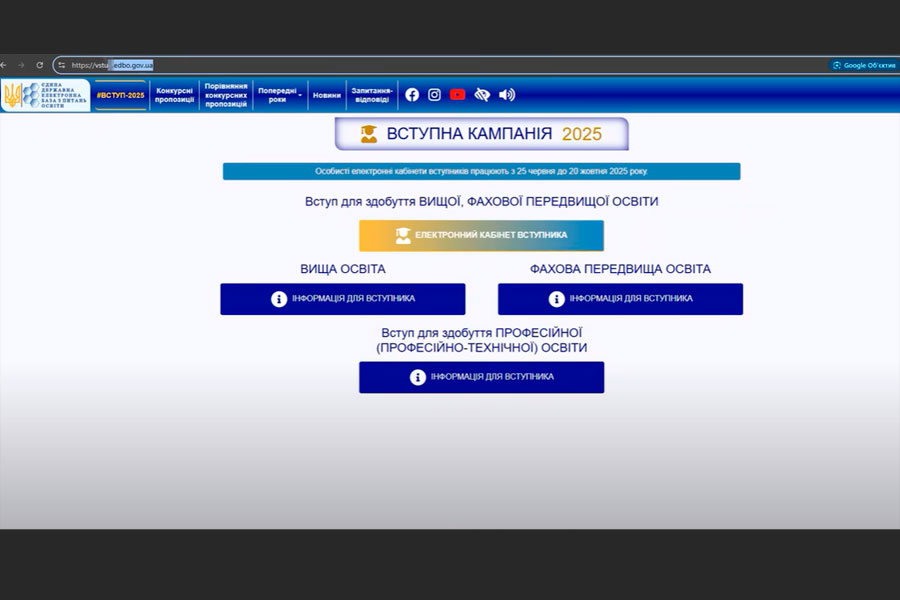Viewport: 900px width, 600px height.
Task: Open the Новини menu item
Action: coord(326,95)
